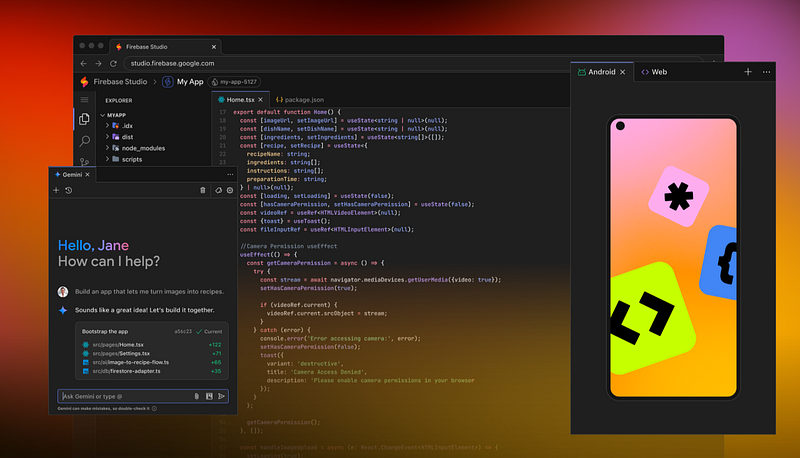Start a new Gemini chat with the plus icon

click(x=56, y=190)
